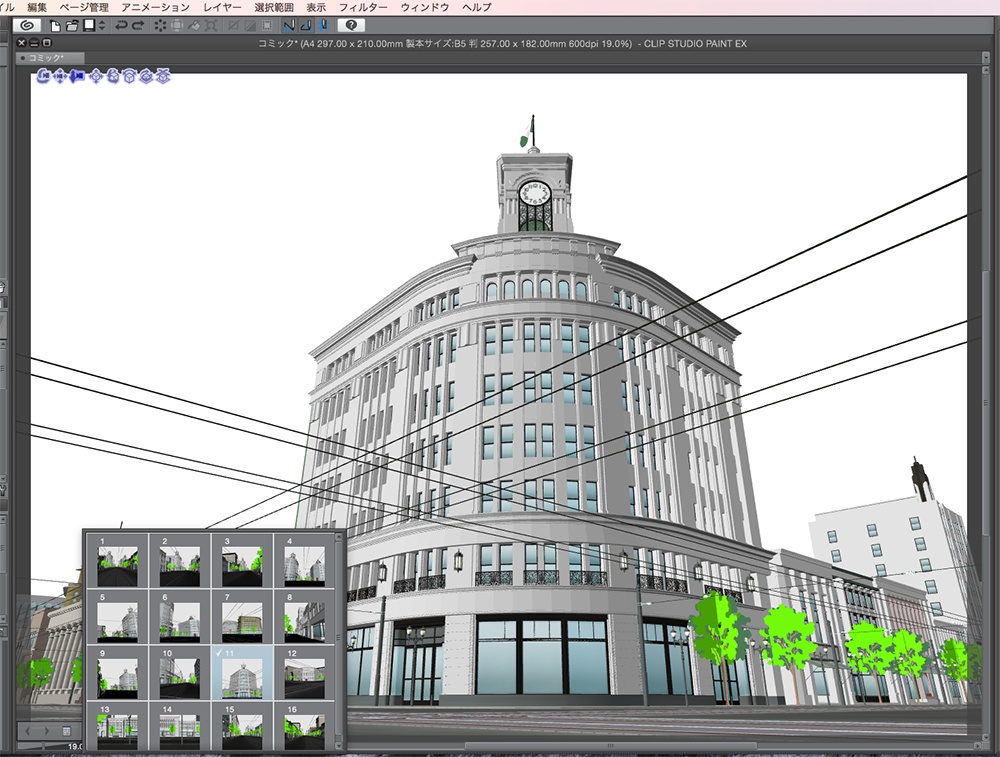Select the 3D camera pan control icon

pyautogui.click(x=60, y=77)
